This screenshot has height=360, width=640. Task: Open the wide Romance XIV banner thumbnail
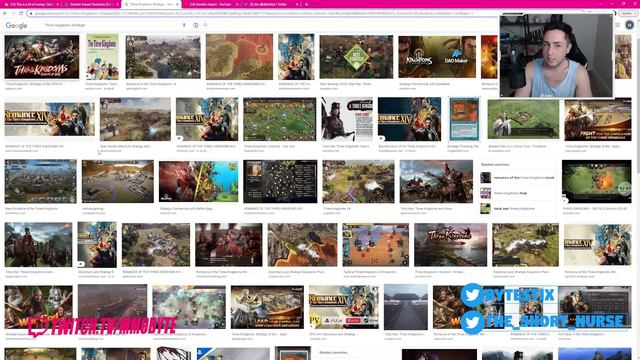(49, 119)
